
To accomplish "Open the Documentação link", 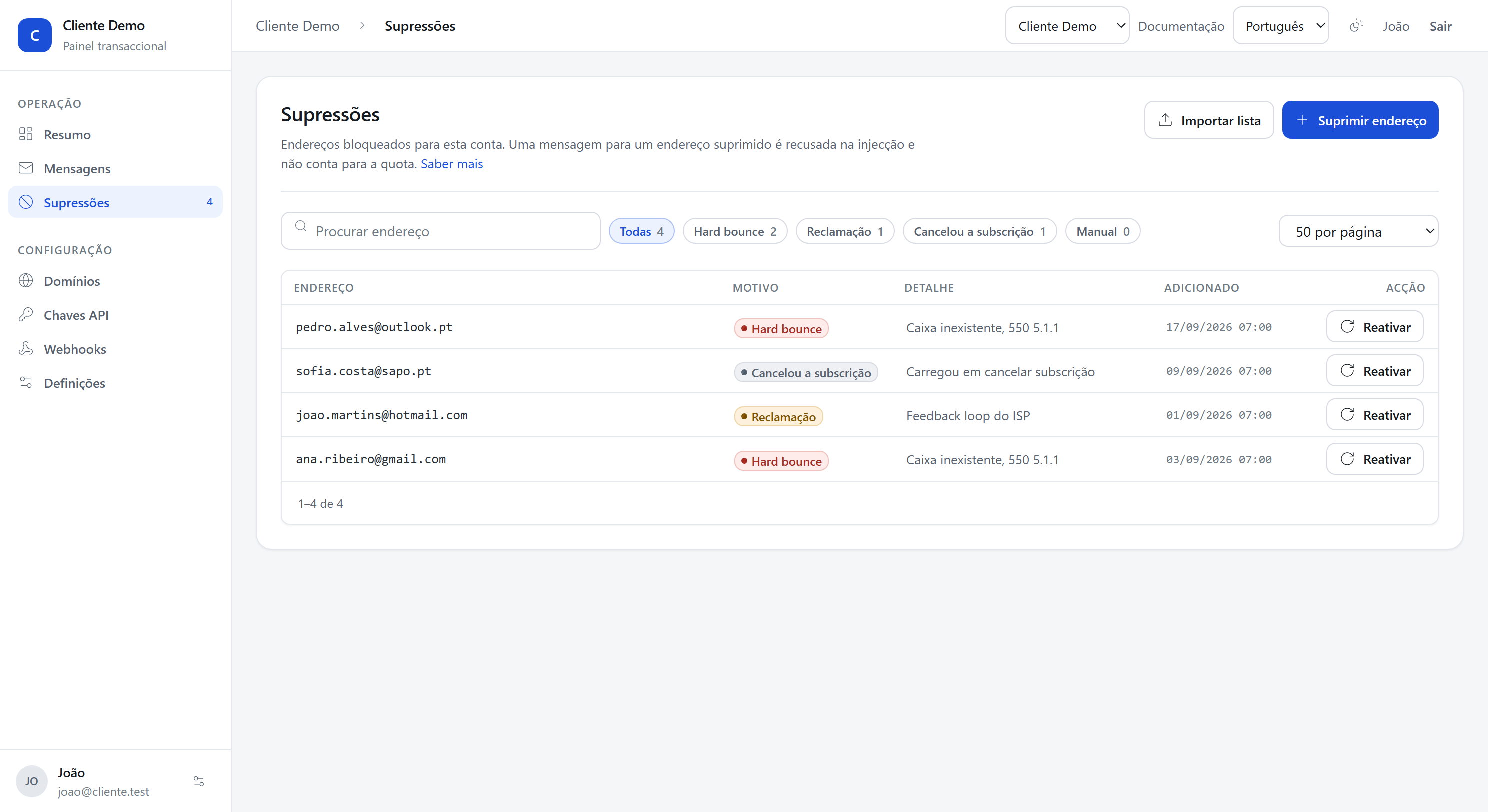I will (x=1180, y=26).
